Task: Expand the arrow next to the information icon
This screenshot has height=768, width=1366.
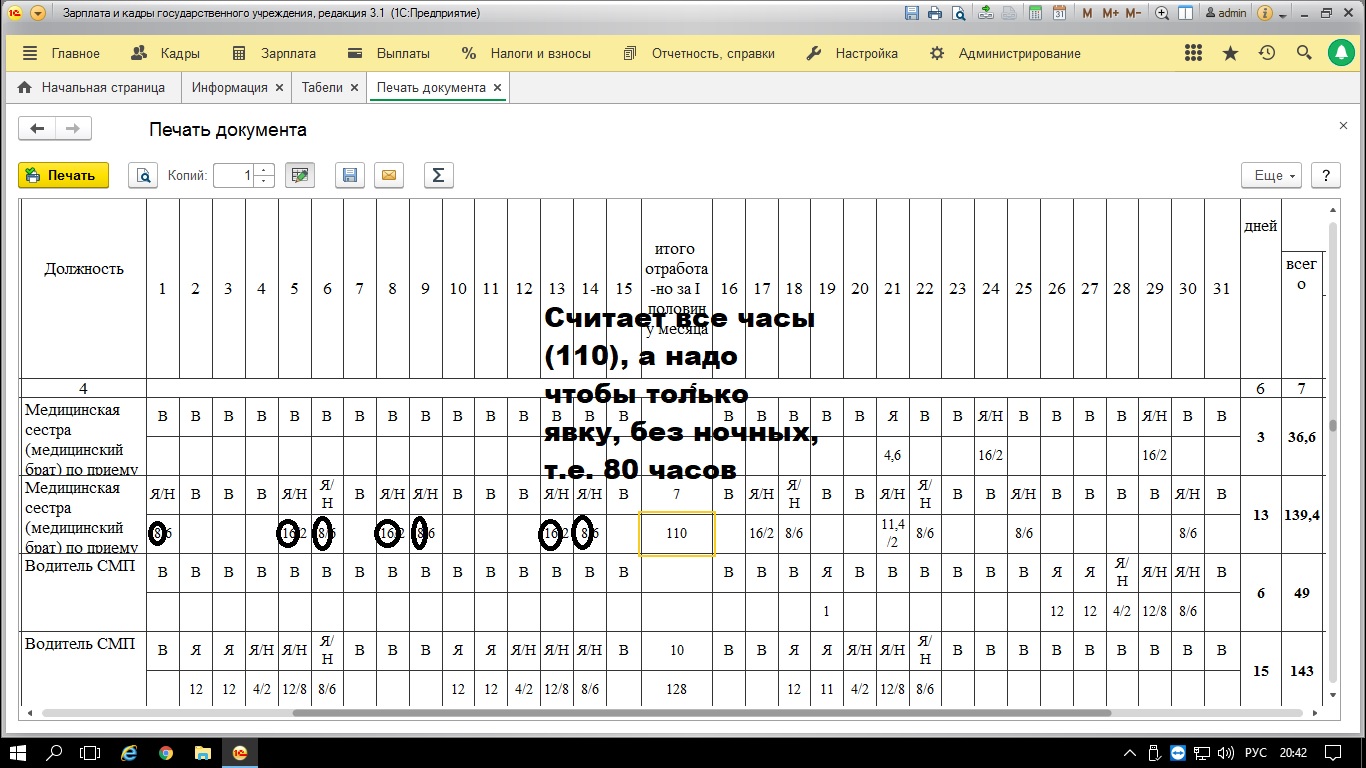Action: tap(1283, 14)
